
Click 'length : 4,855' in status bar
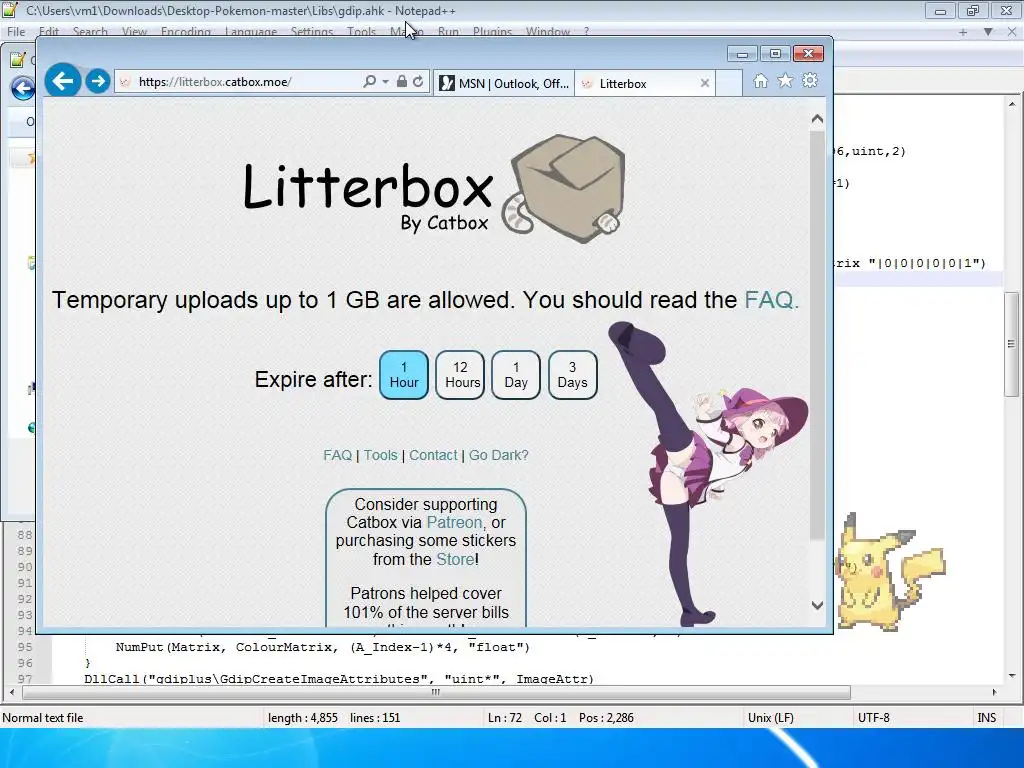pos(303,718)
